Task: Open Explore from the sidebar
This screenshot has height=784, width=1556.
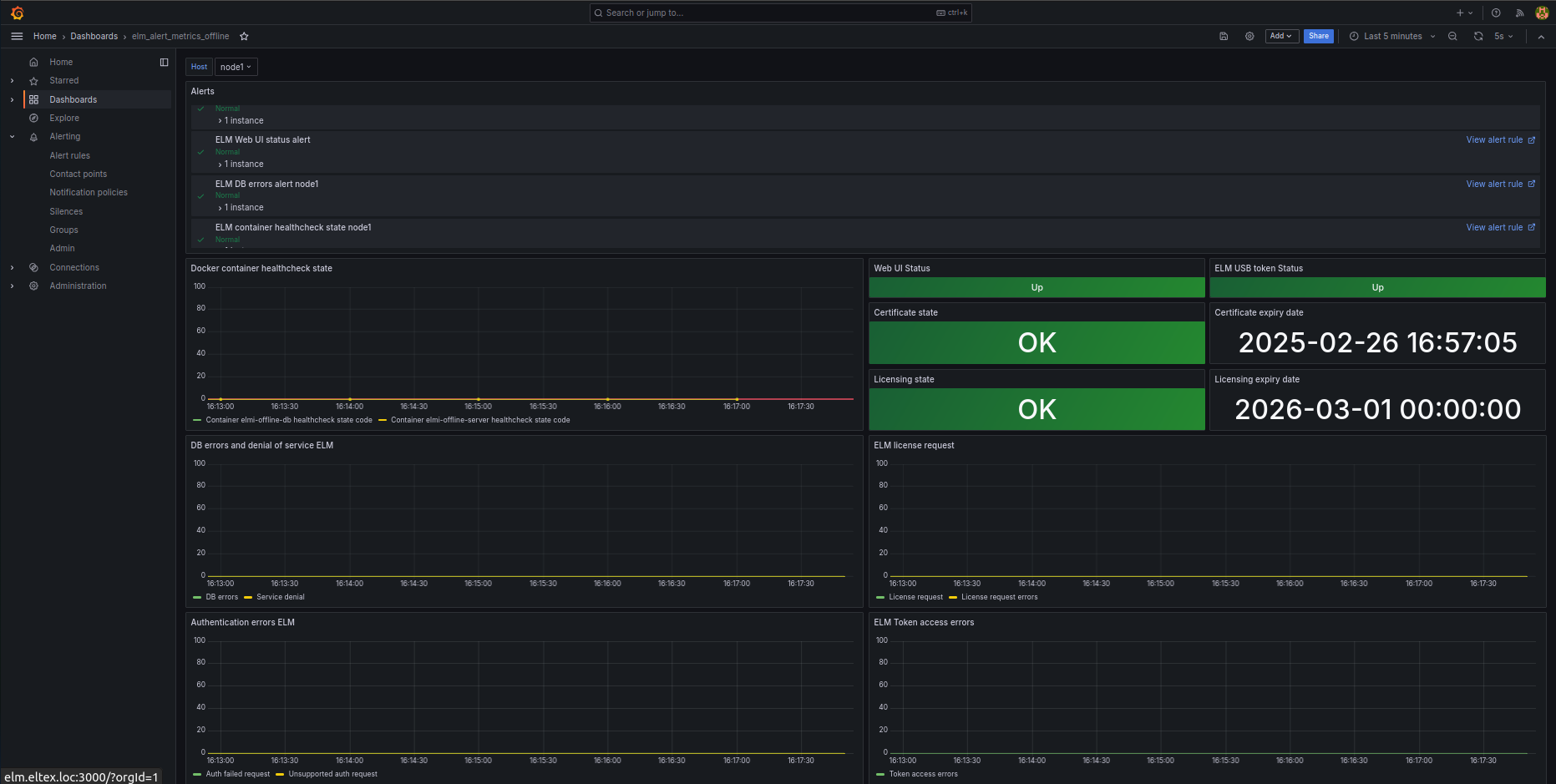Action: pyautogui.click(x=63, y=119)
